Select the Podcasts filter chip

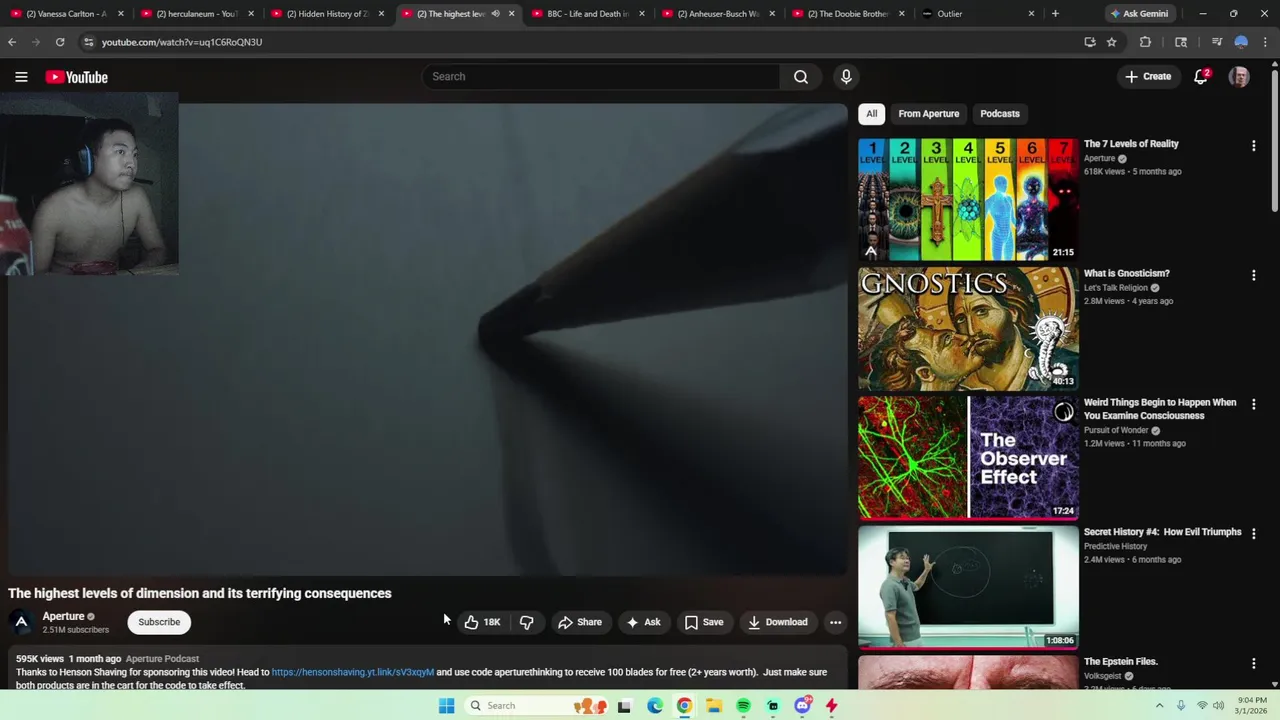pyautogui.click(x=1000, y=114)
